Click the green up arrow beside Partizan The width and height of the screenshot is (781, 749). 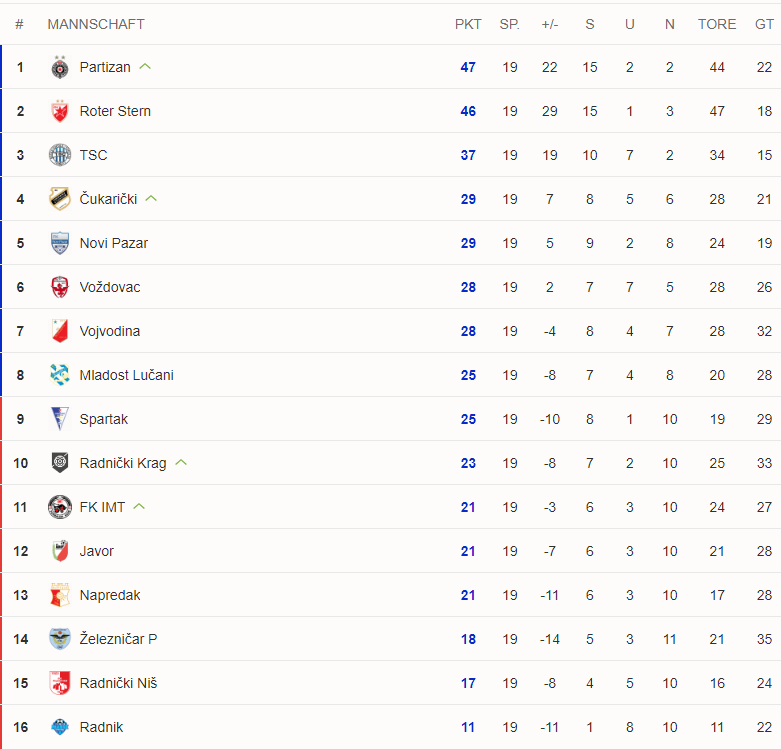(146, 67)
